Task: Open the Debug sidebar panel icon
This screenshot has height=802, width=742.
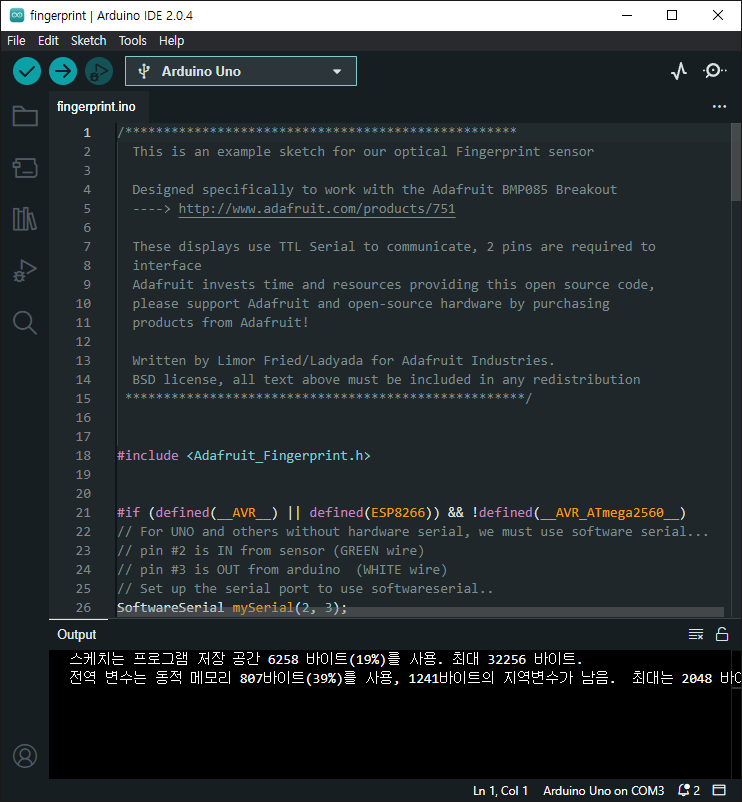Action: [25, 271]
